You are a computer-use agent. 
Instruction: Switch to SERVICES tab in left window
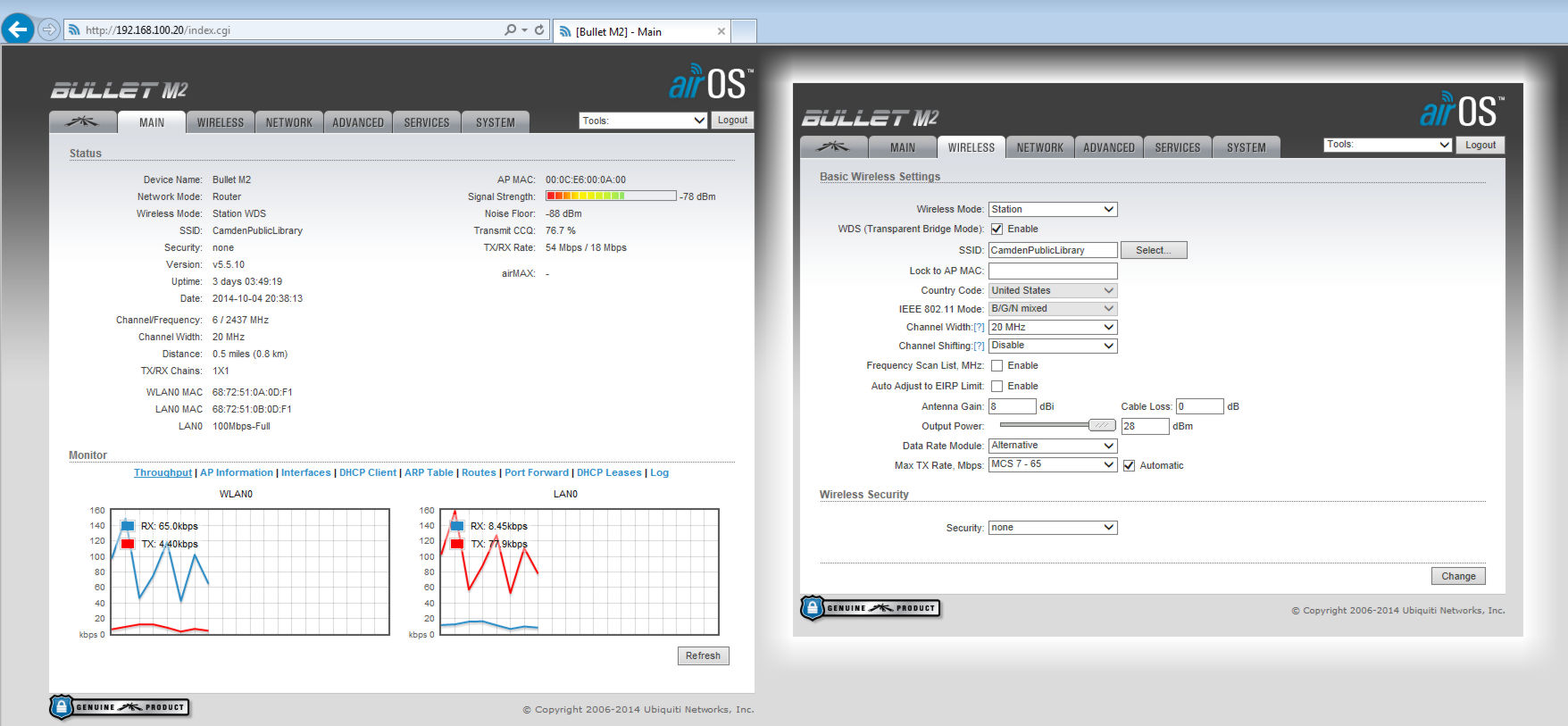coord(427,122)
